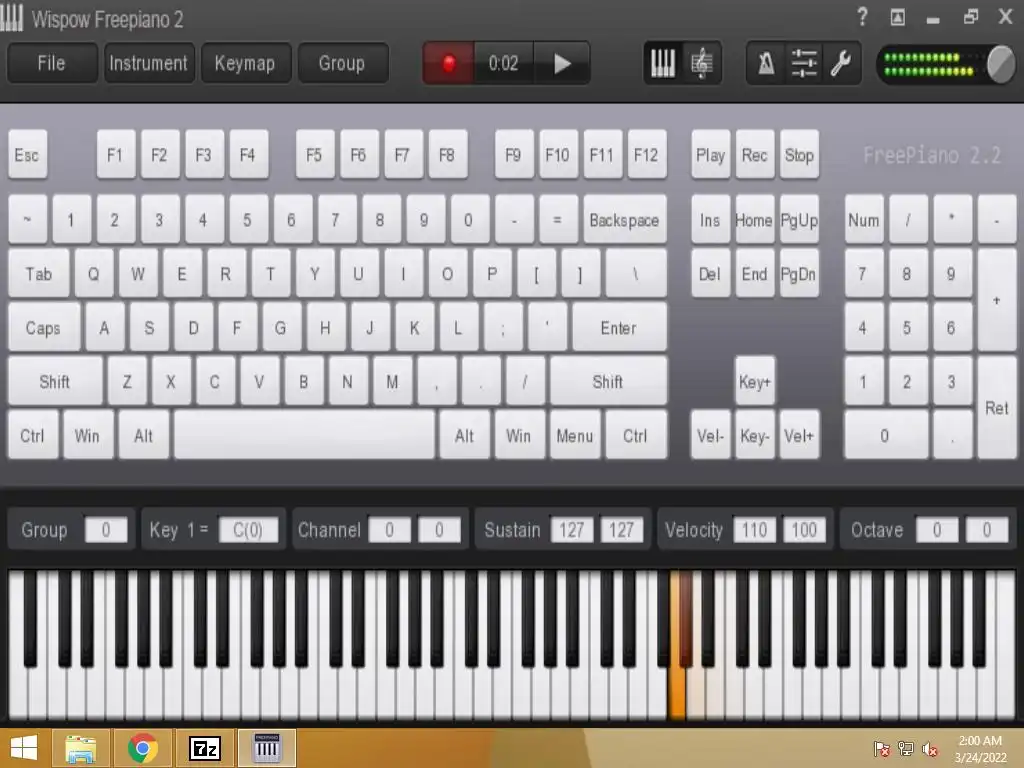The height and width of the screenshot is (768, 1024).
Task: Open the Group menu
Action: tap(342, 63)
